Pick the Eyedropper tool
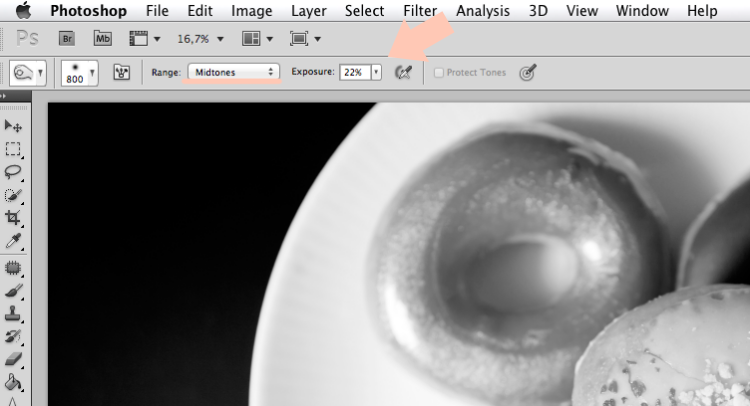 (13, 241)
